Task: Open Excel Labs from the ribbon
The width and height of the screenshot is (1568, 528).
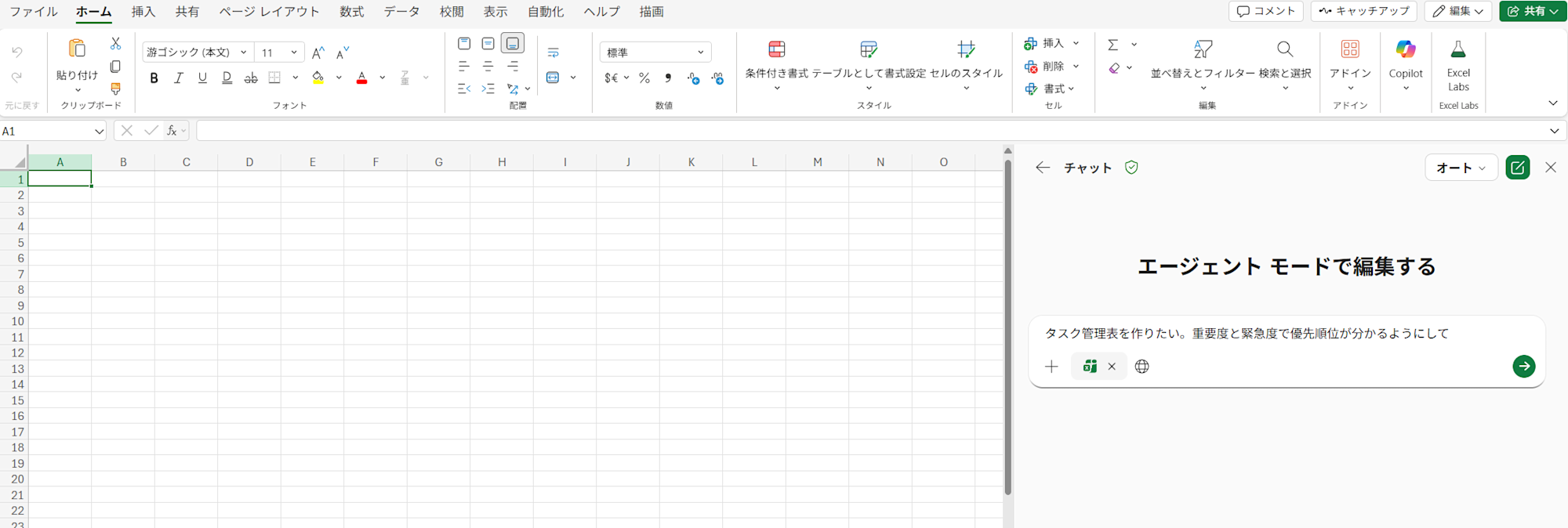Action: click(x=1458, y=64)
